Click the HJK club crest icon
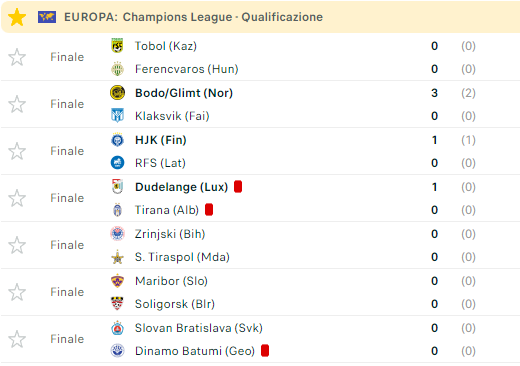The image size is (520, 366). point(117,140)
